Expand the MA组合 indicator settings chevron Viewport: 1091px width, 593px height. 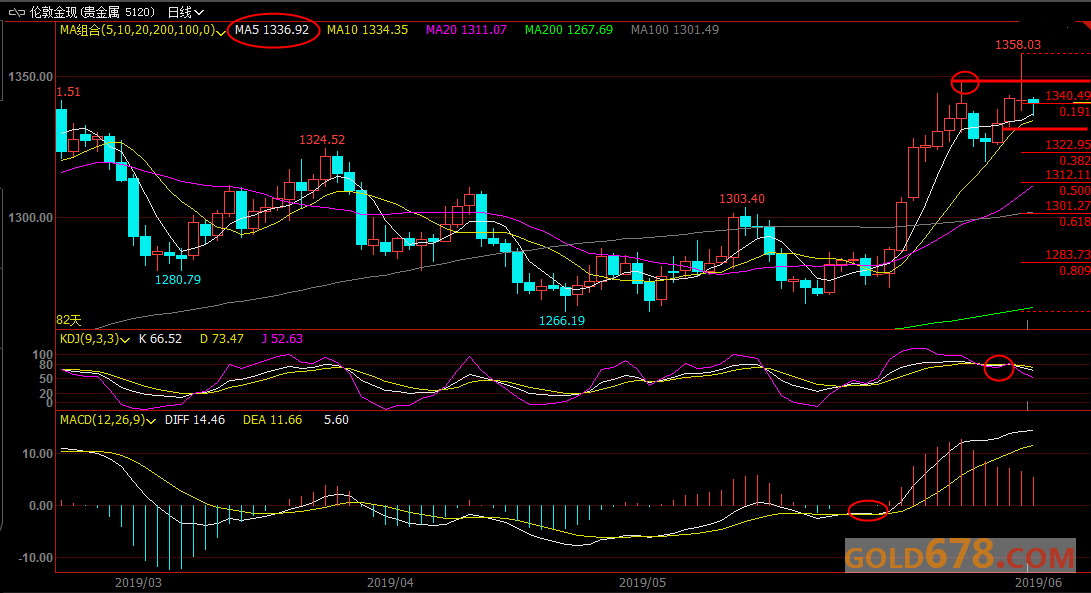pos(221,32)
